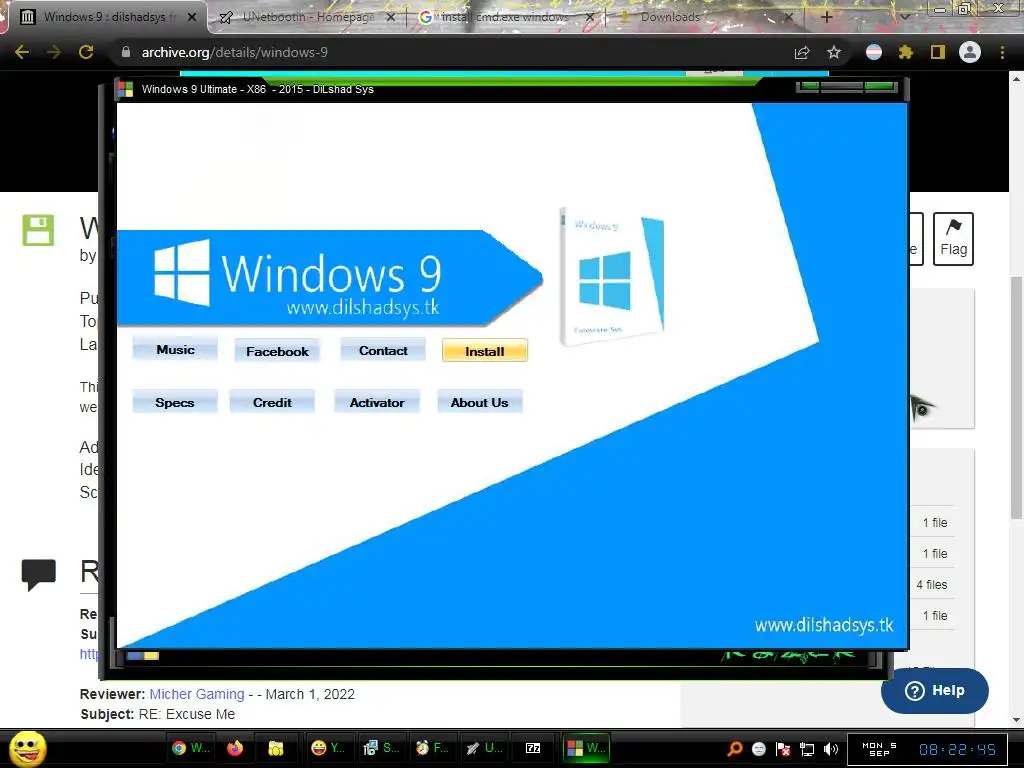Click the reviews speech bubble icon

[x=39, y=575]
